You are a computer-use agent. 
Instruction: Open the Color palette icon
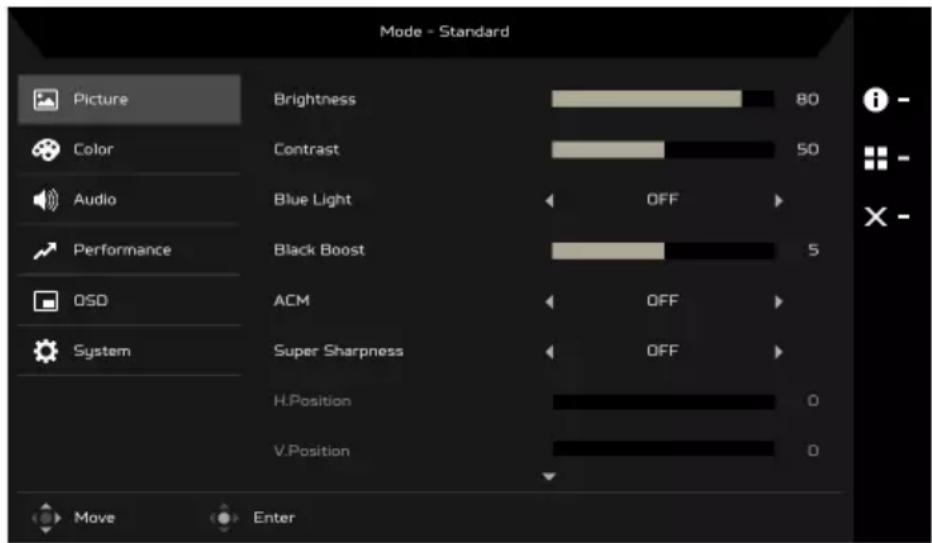click(x=46, y=150)
